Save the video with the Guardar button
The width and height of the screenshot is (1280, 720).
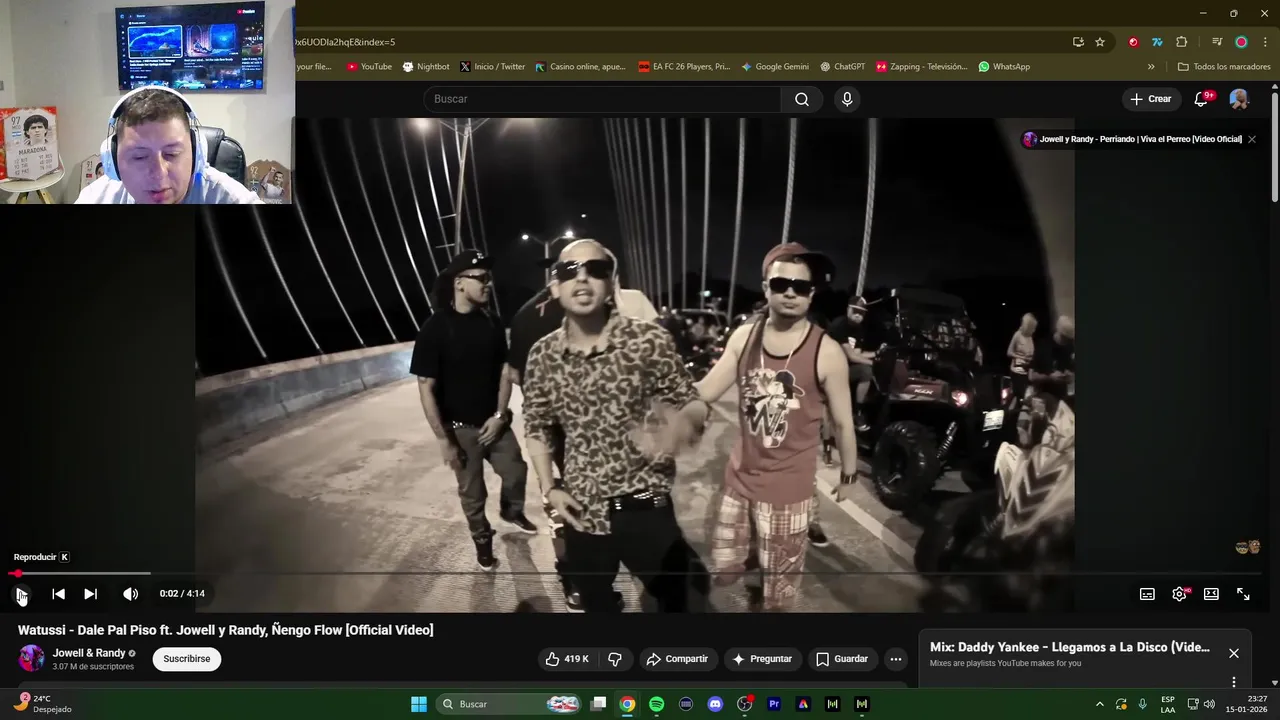click(842, 659)
